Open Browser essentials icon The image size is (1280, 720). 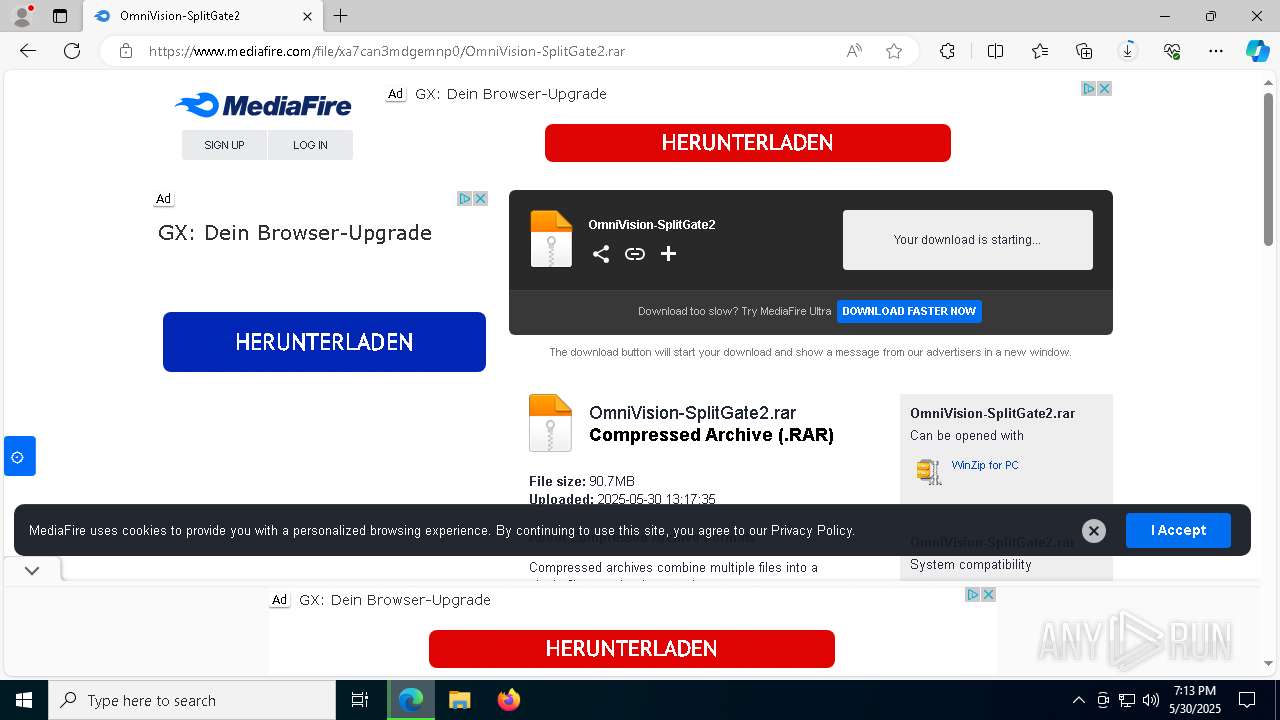pos(1172,51)
